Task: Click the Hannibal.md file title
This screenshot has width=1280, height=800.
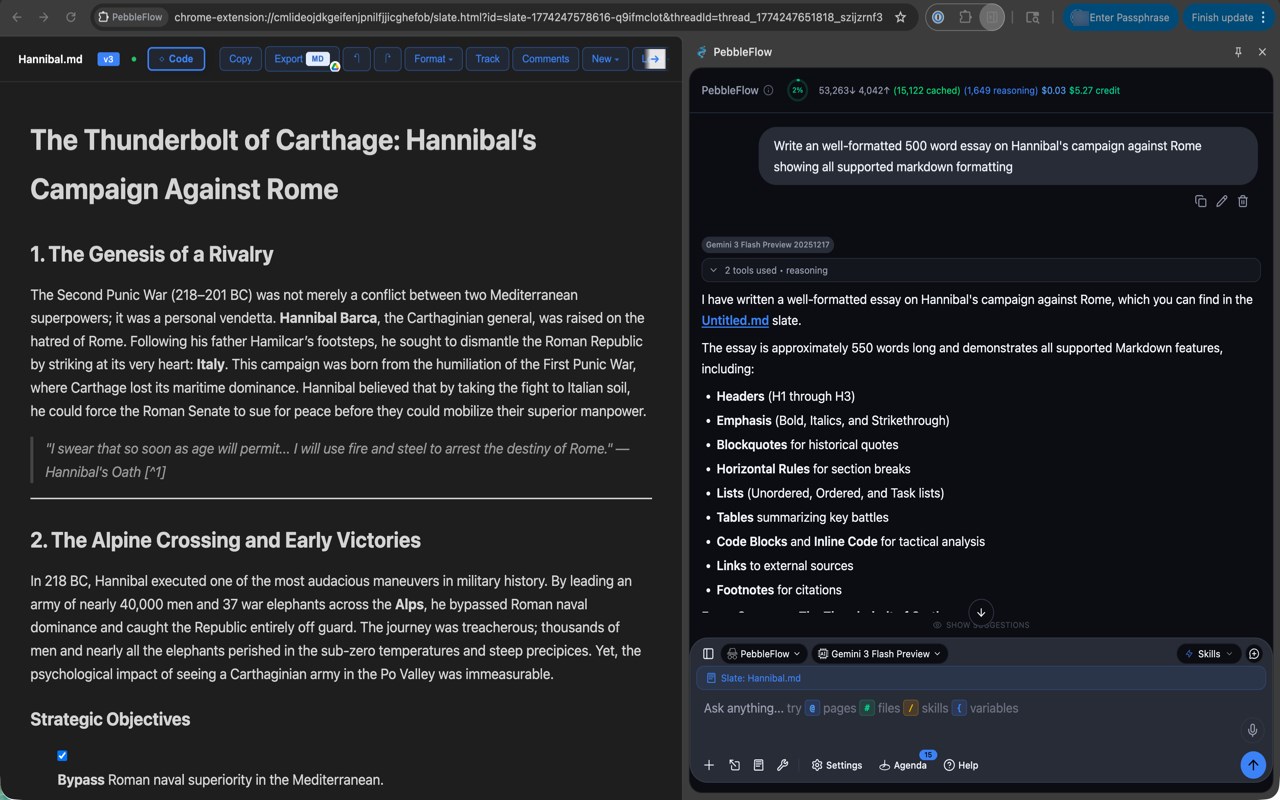Action: coord(50,59)
